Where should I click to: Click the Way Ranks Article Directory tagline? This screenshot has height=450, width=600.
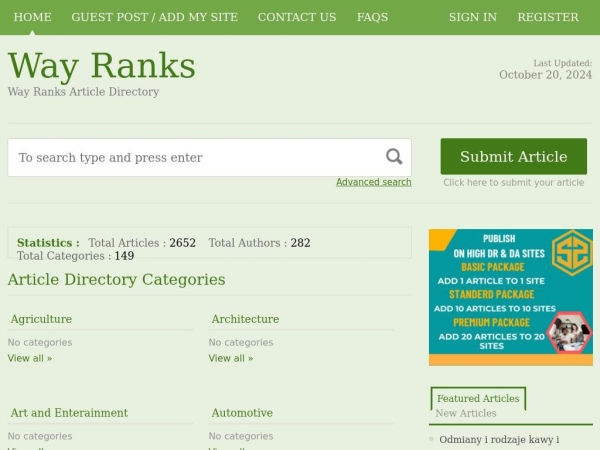(83, 92)
